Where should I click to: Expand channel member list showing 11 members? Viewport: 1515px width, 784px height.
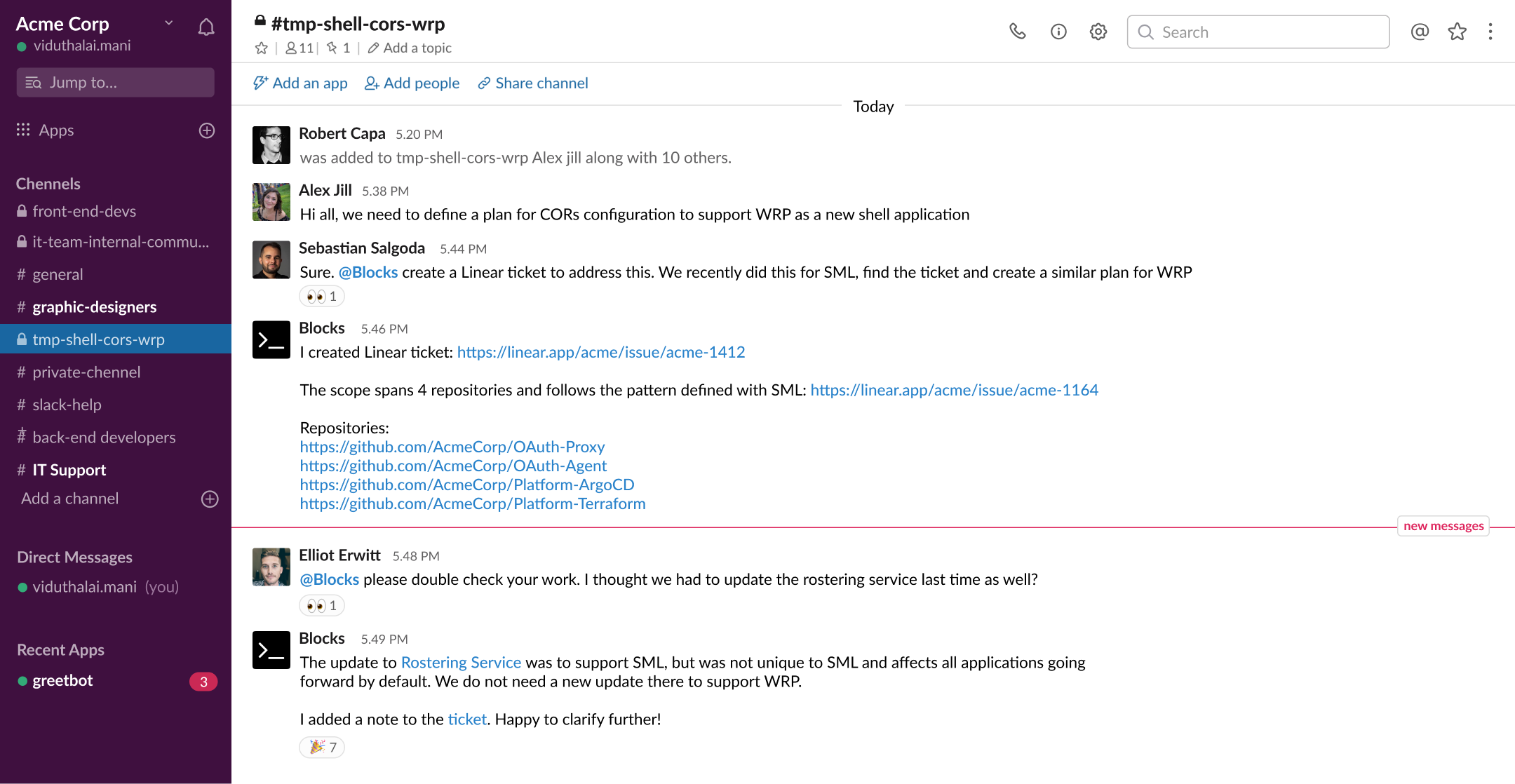click(x=300, y=48)
